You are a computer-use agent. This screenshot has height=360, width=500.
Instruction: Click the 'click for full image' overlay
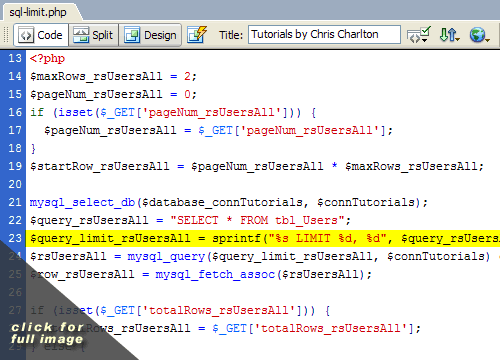tap(47, 333)
